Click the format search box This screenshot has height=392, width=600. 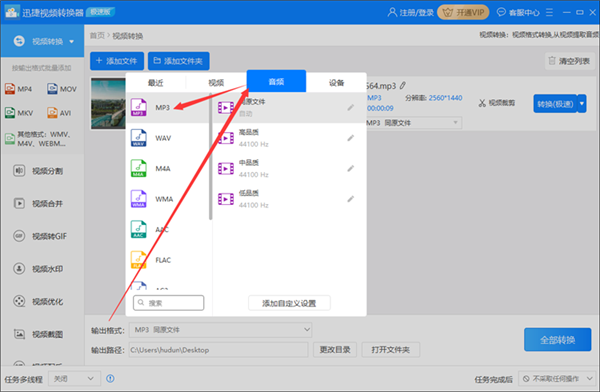click(169, 303)
